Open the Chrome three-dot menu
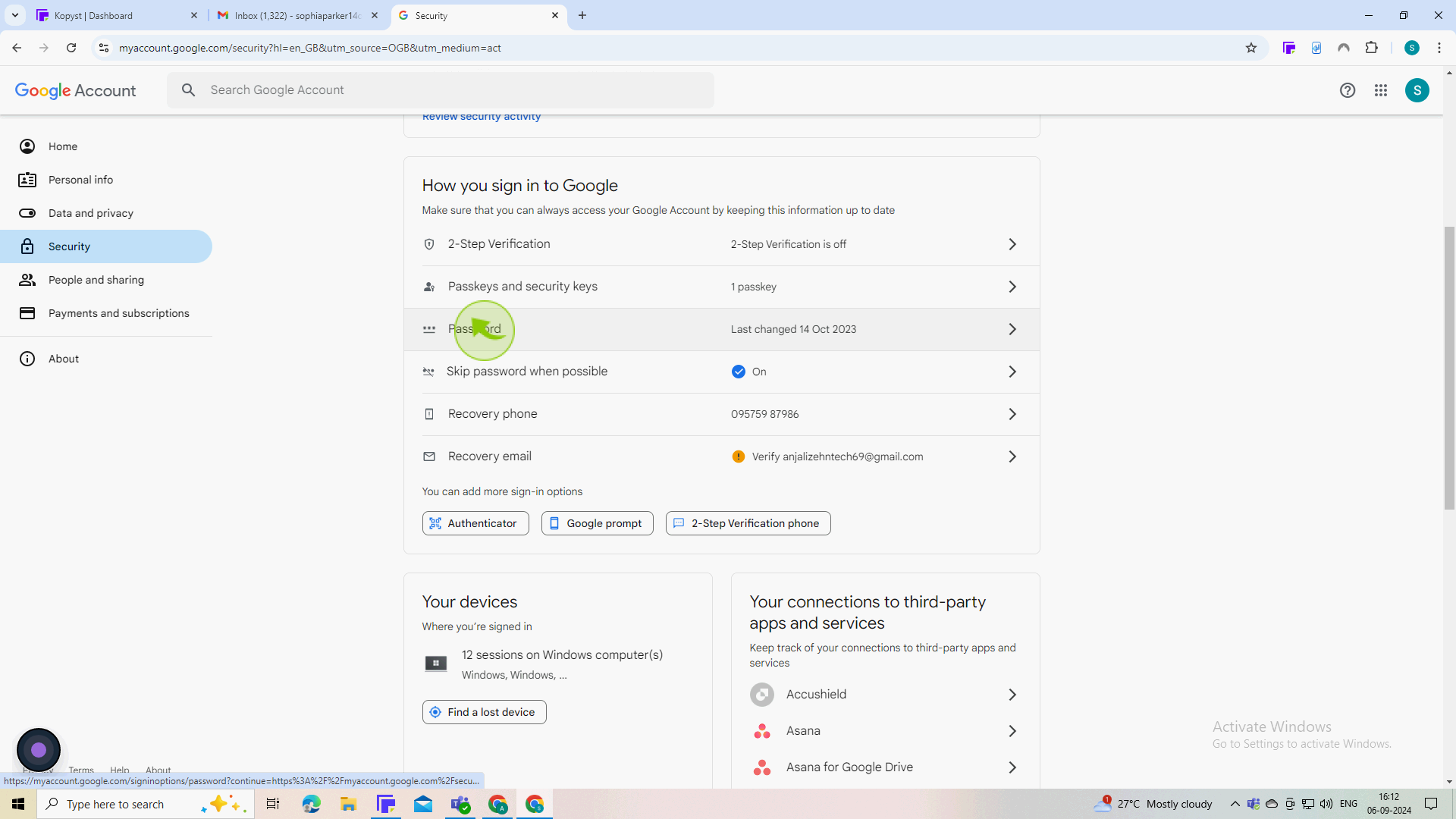 click(x=1439, y=48)
